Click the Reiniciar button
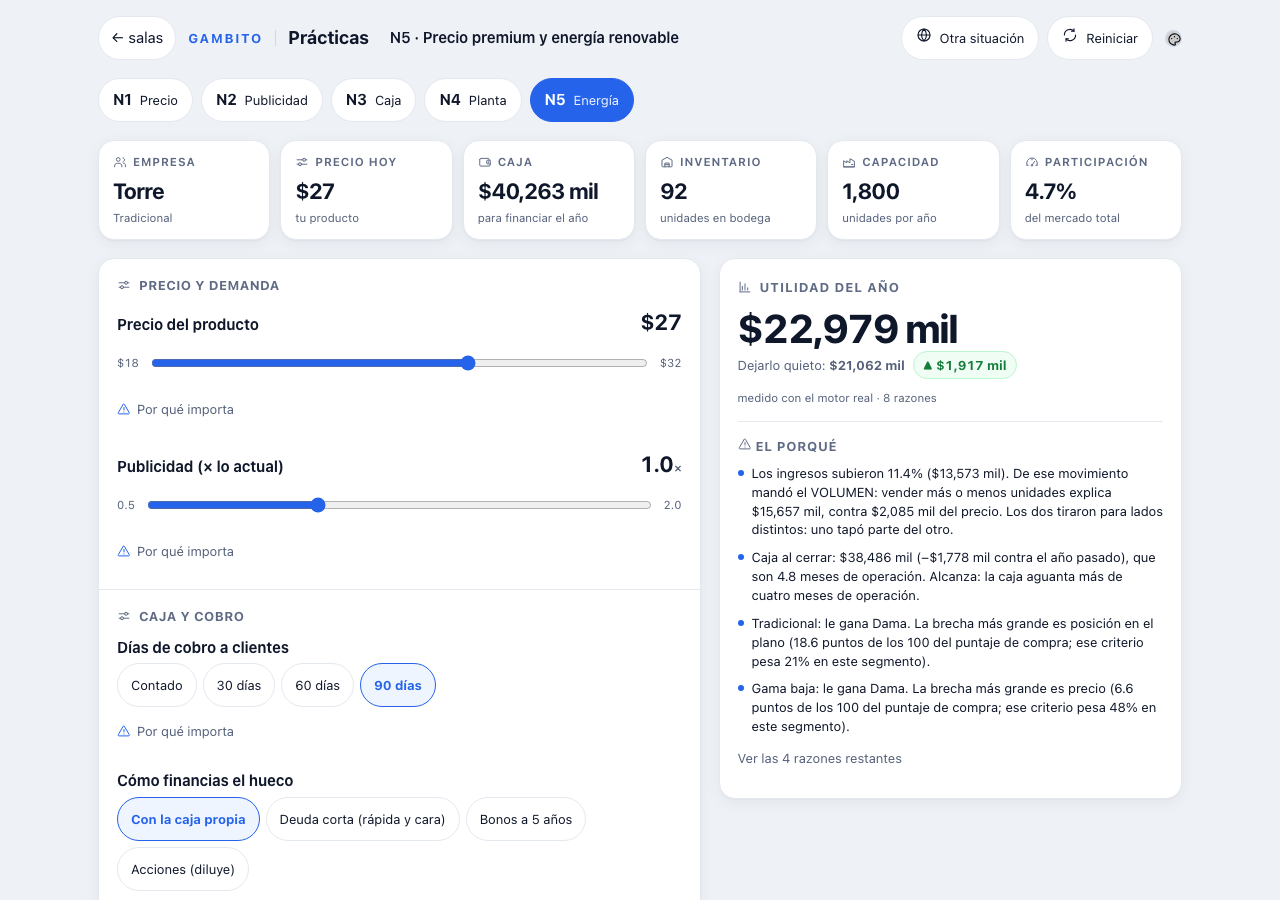 tap(1100, 38)
